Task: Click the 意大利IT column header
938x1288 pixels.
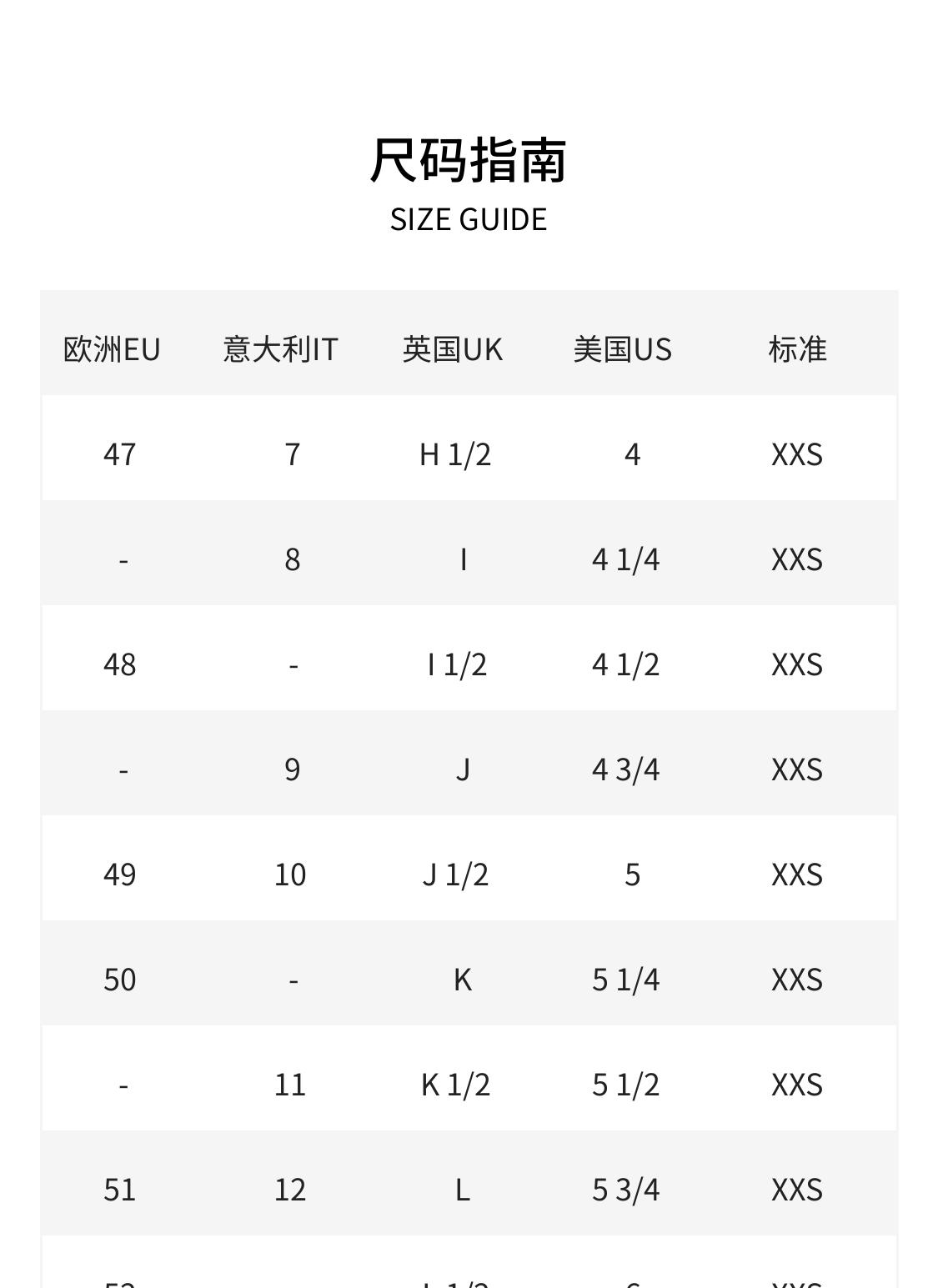Action: 281,349
